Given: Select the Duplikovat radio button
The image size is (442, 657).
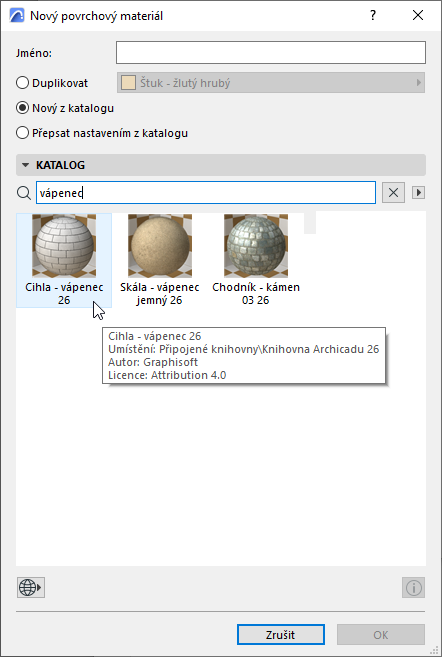Looking at the screenshot, I should (22, 83).
